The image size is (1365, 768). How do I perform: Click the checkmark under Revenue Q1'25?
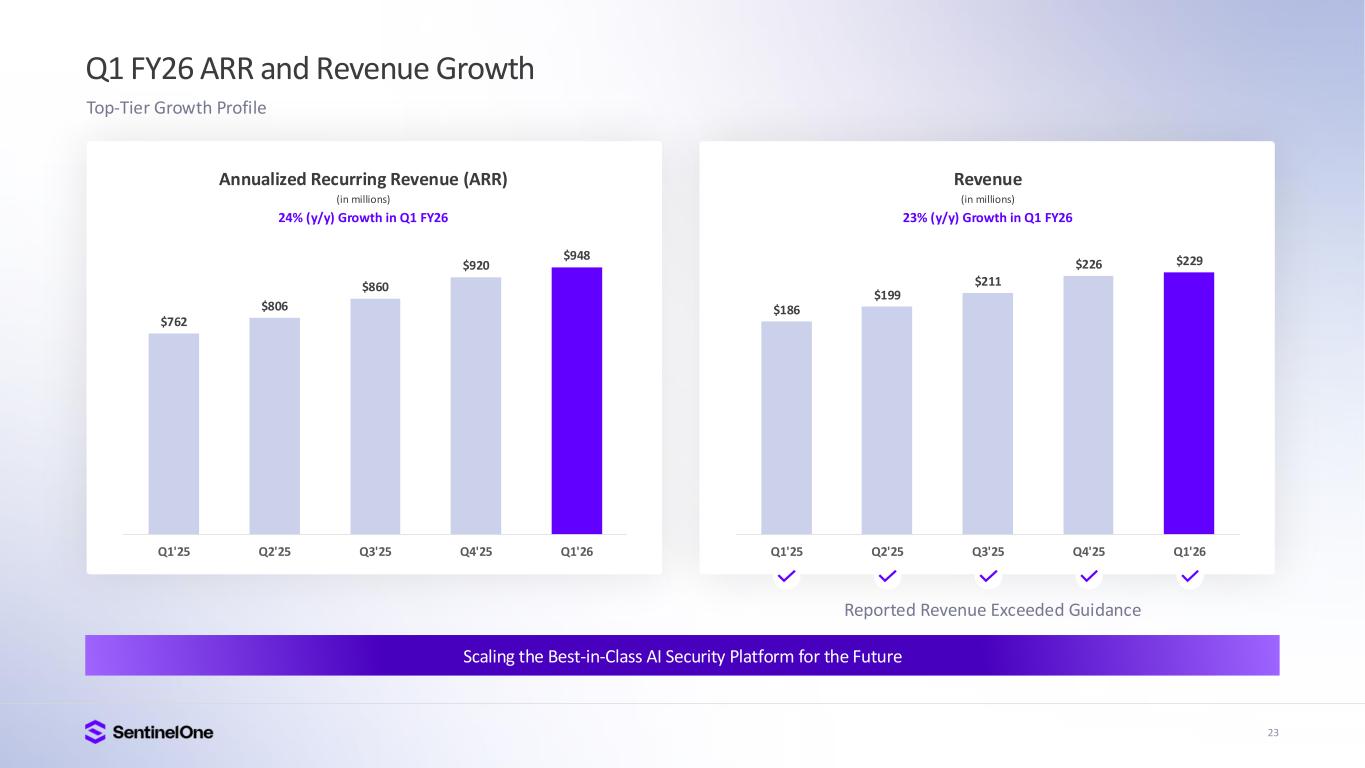787,576
